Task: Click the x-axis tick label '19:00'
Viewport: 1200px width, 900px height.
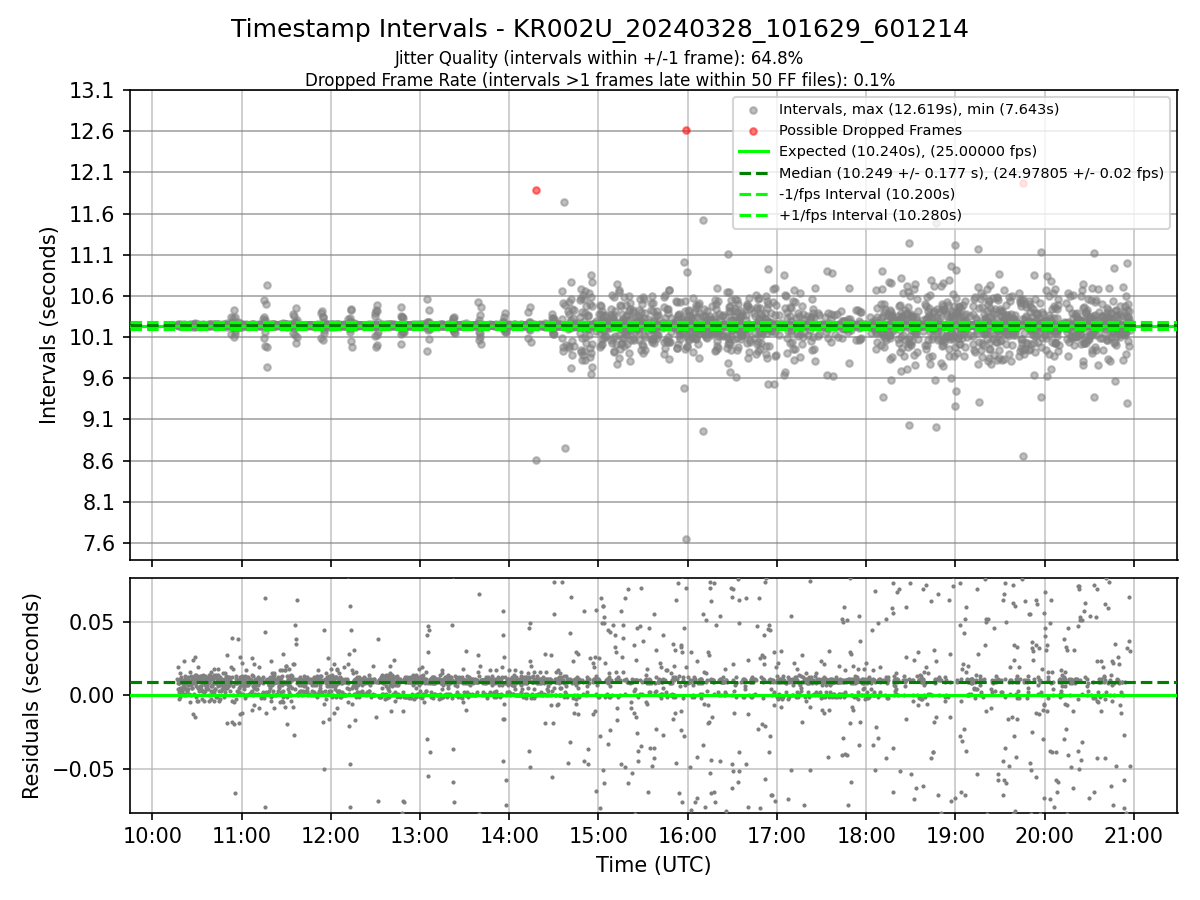Action: point(955,836)
